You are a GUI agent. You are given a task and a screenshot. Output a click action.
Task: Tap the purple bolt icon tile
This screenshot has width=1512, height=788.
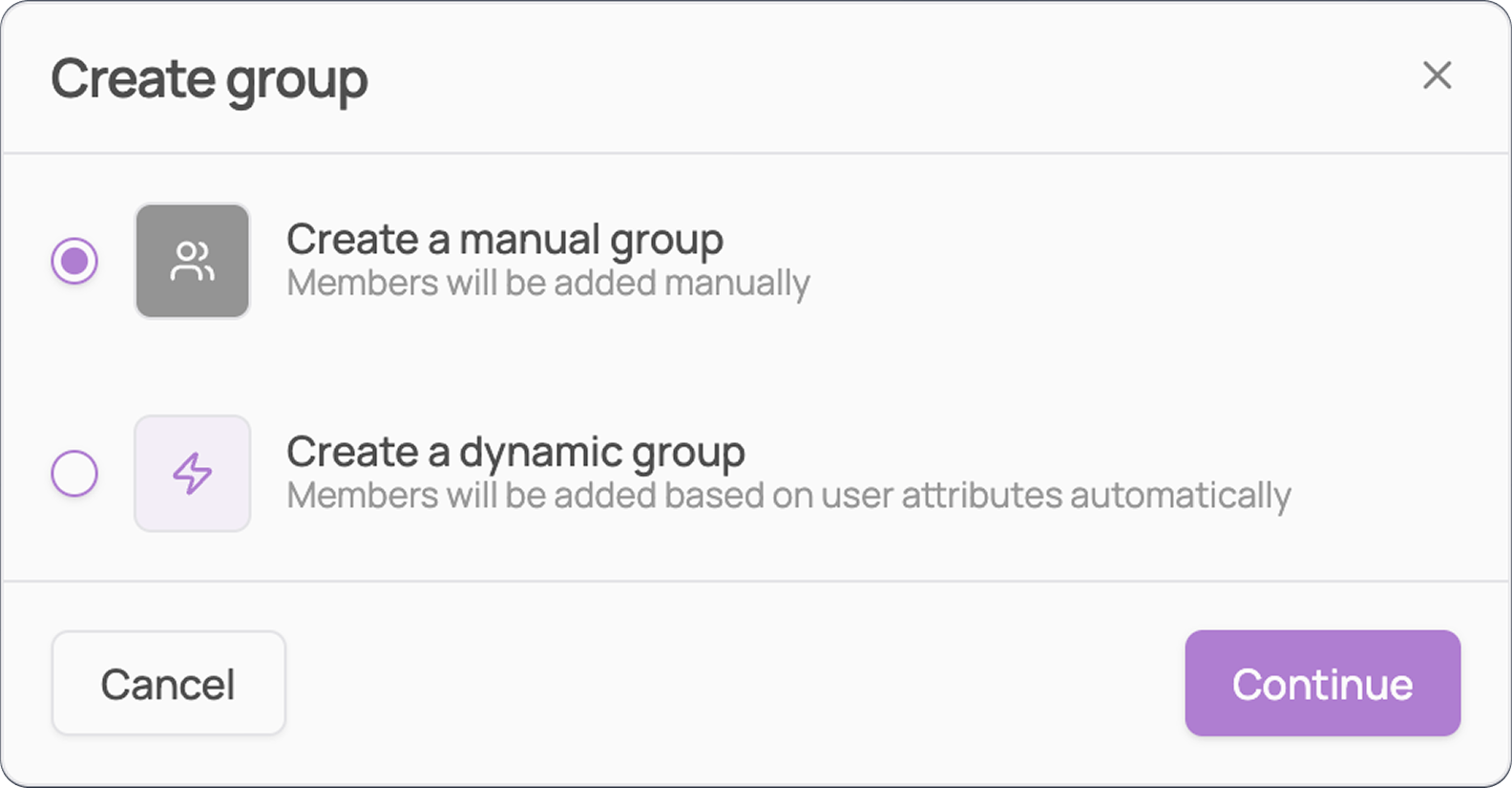pyautogui.click(x=192, y=474)
